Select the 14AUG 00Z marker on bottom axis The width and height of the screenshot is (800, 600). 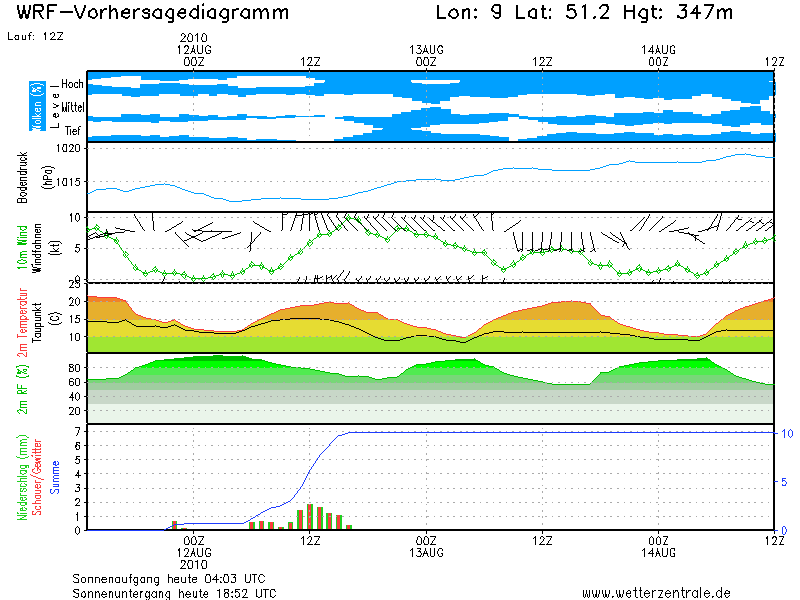click(x=658, y=546)
